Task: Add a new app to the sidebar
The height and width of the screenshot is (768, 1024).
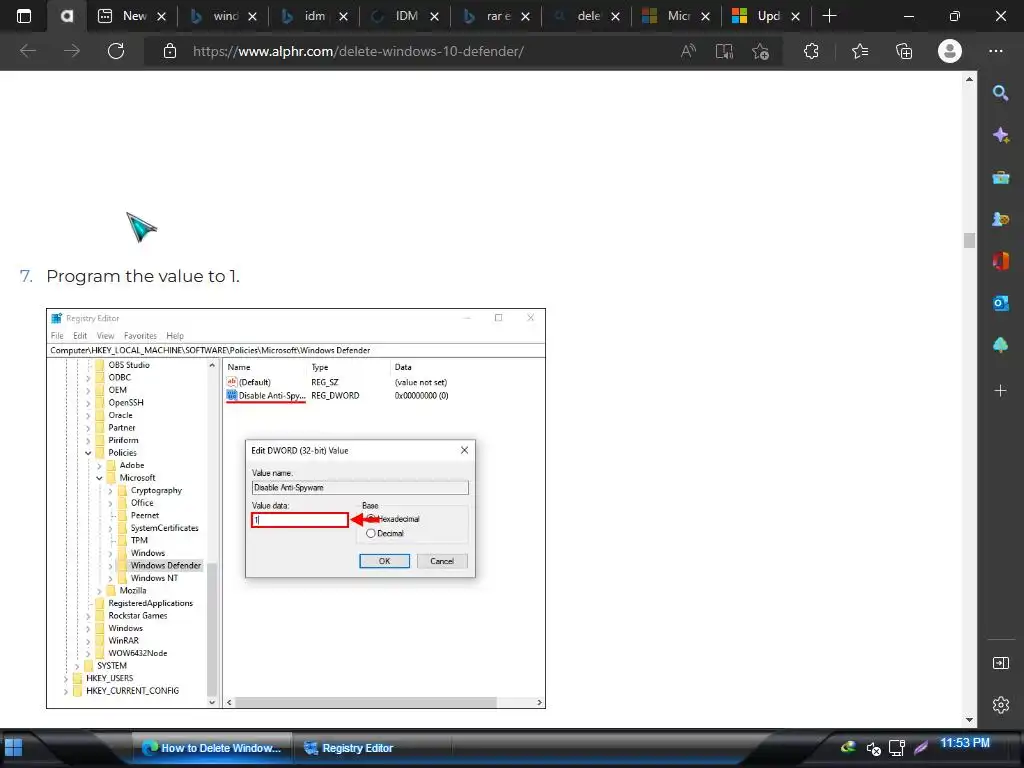Action: click(x=1000, y=391)
